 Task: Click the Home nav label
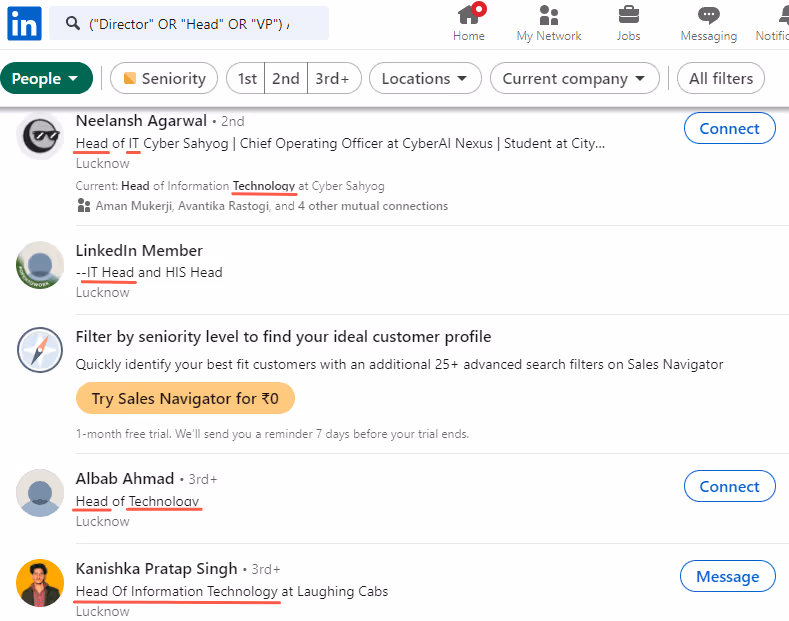(468, 36)
